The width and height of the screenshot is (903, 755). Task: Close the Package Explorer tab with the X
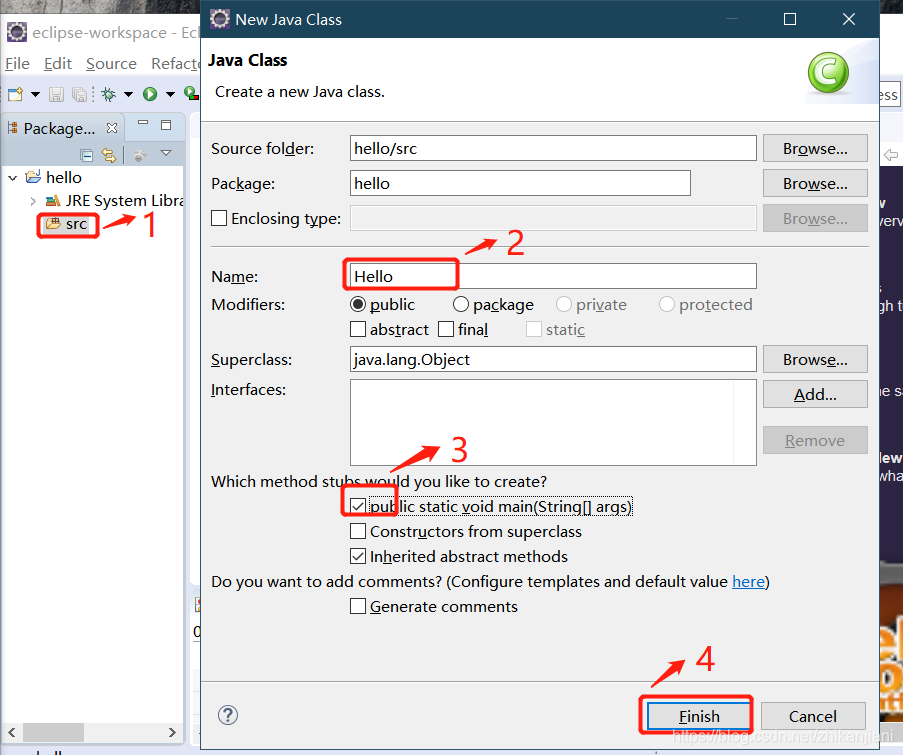(112, 128)
